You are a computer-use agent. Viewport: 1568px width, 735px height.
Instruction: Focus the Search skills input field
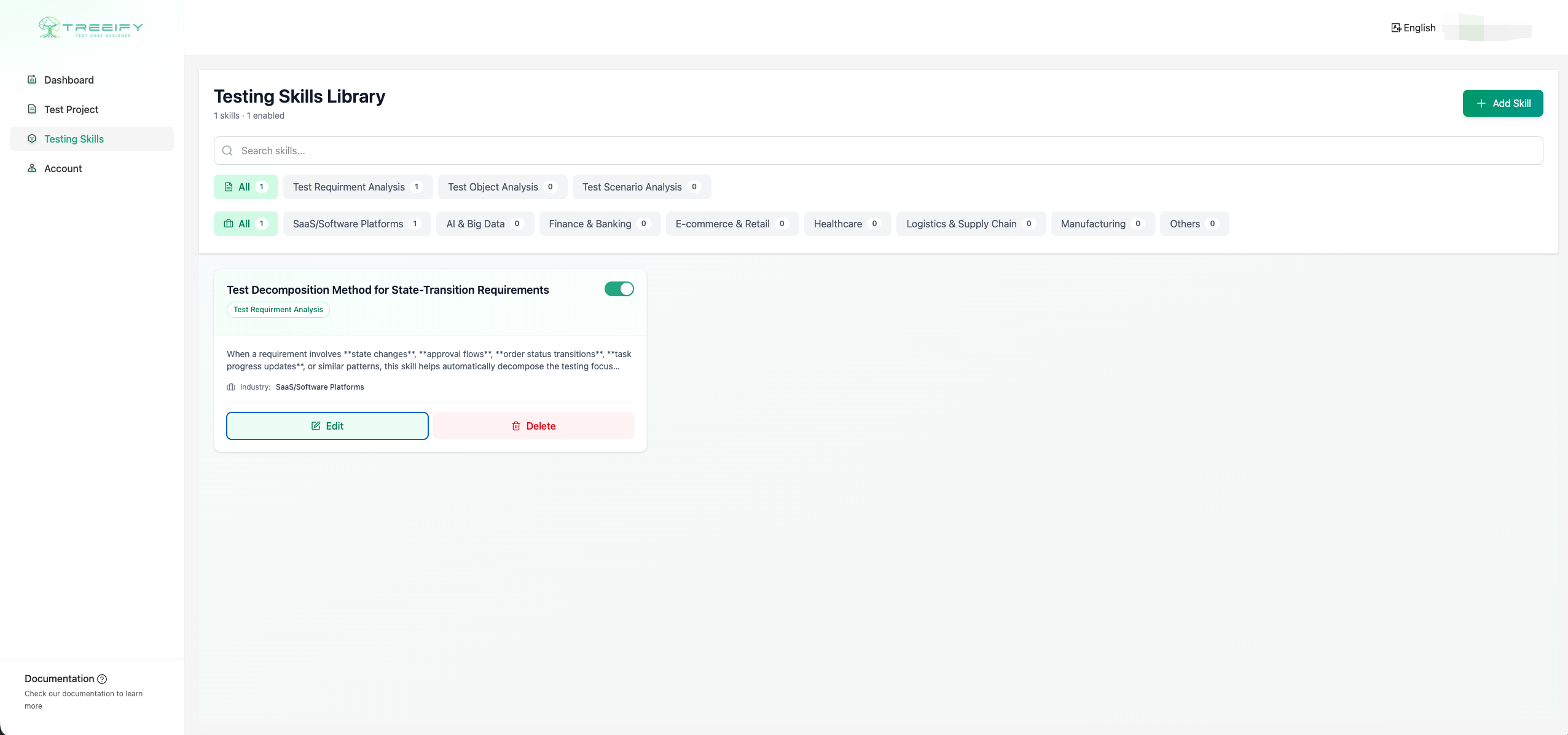pyautogui.click(x=885, y=151)
